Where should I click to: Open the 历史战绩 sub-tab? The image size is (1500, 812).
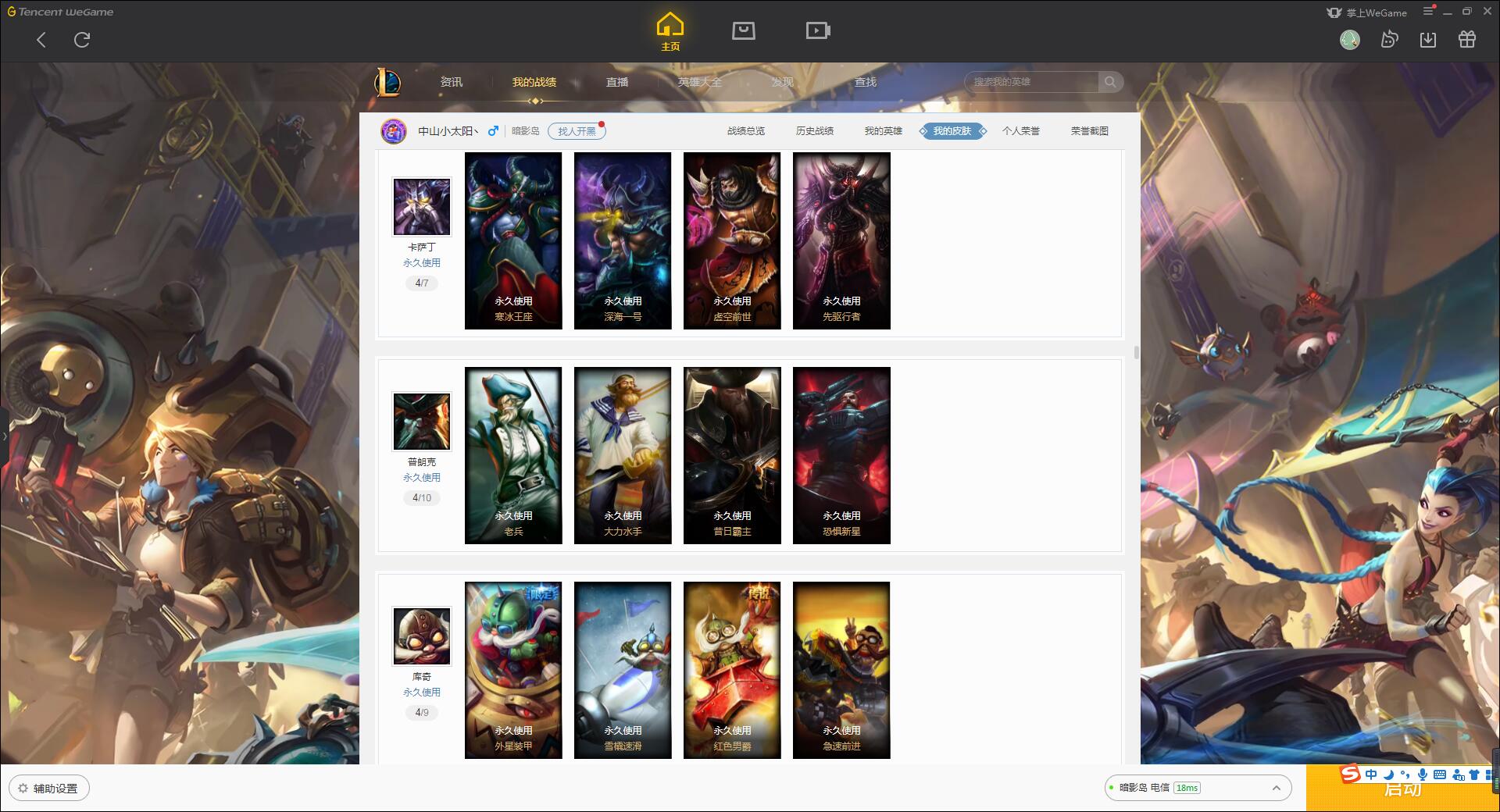pyautogui.click(x=815, y=131)
